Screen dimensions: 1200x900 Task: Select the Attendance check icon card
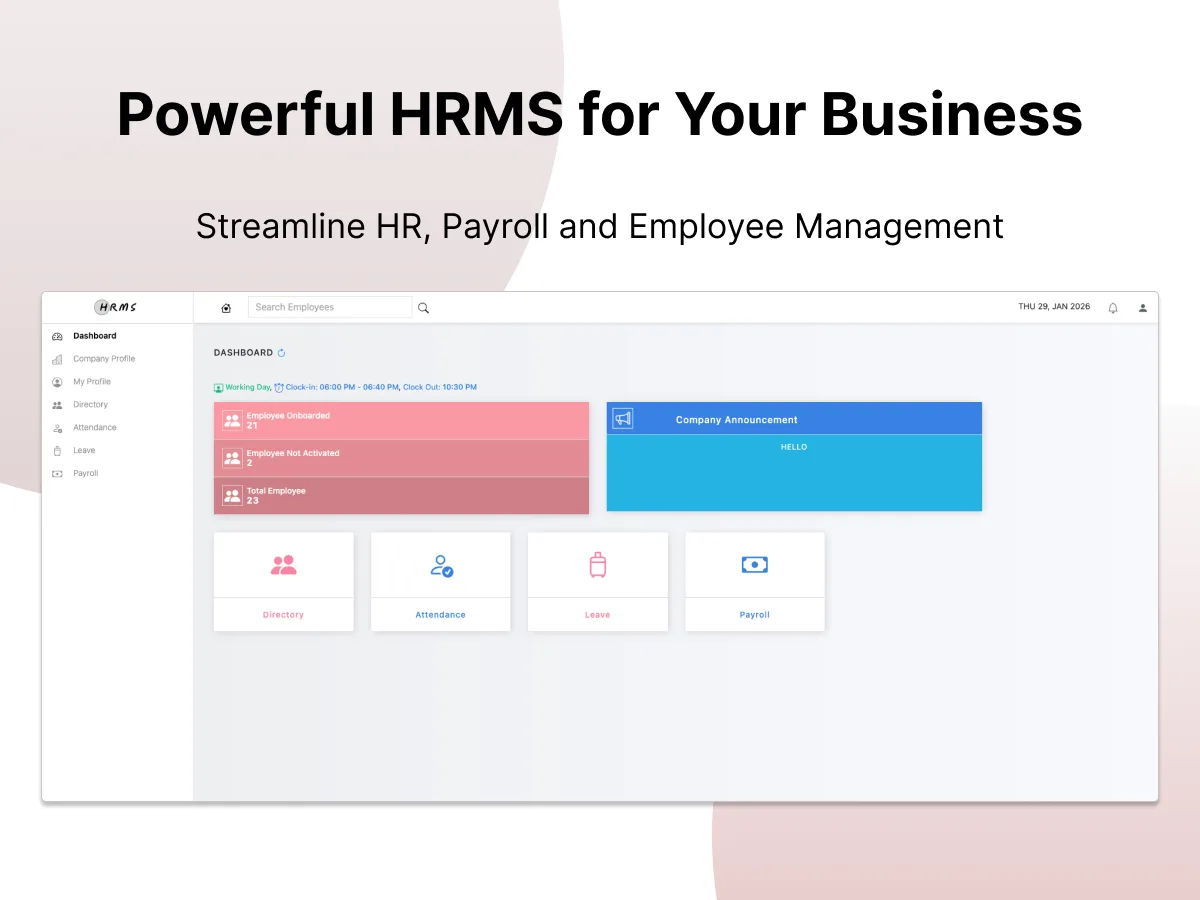pos(441,564)
